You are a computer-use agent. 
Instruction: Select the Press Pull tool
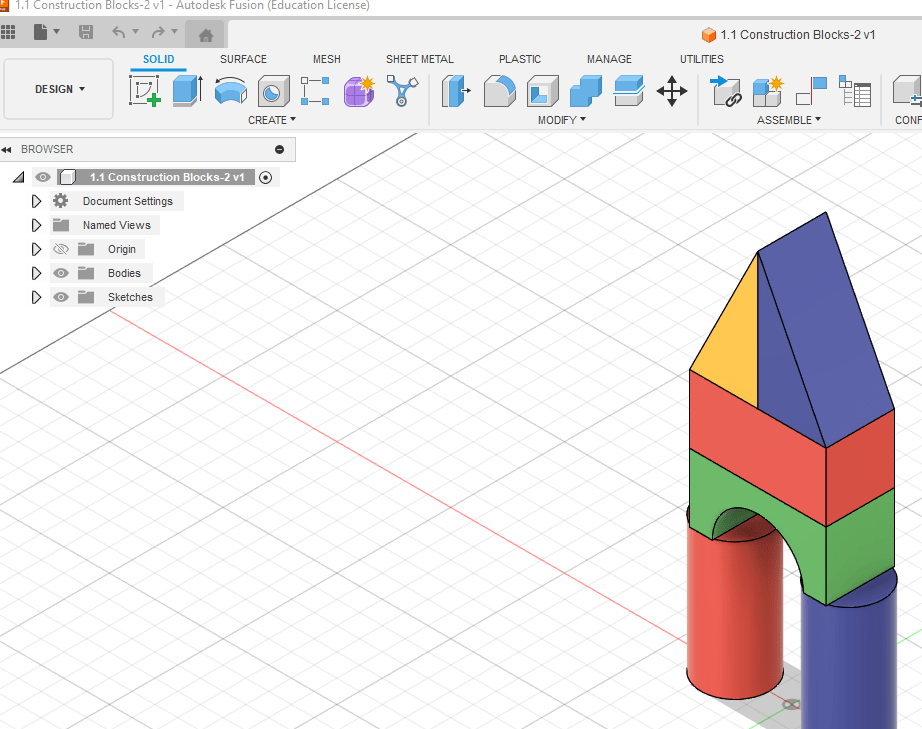[456, 92]
